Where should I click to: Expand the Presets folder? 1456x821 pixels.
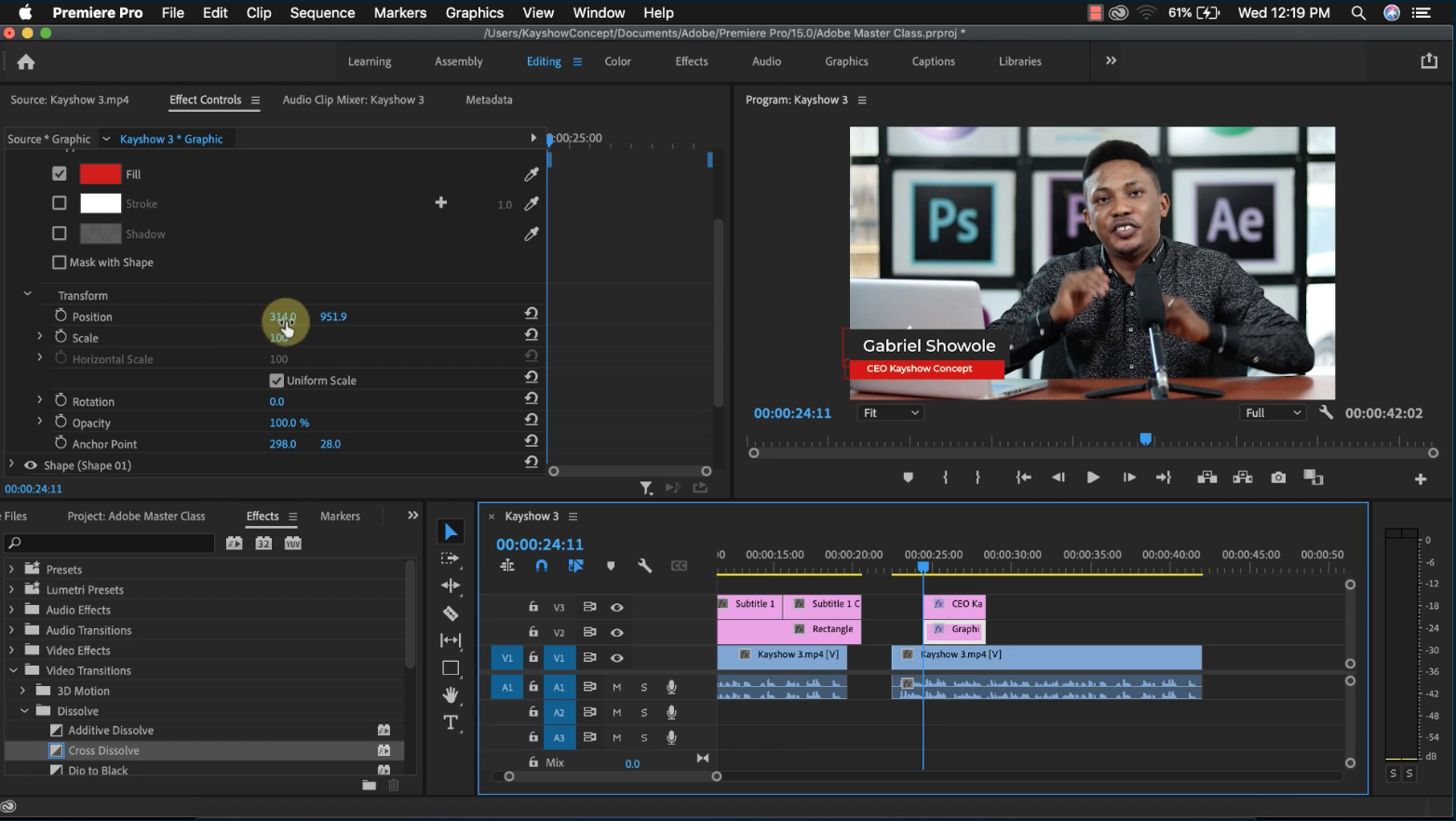(12, 569)
